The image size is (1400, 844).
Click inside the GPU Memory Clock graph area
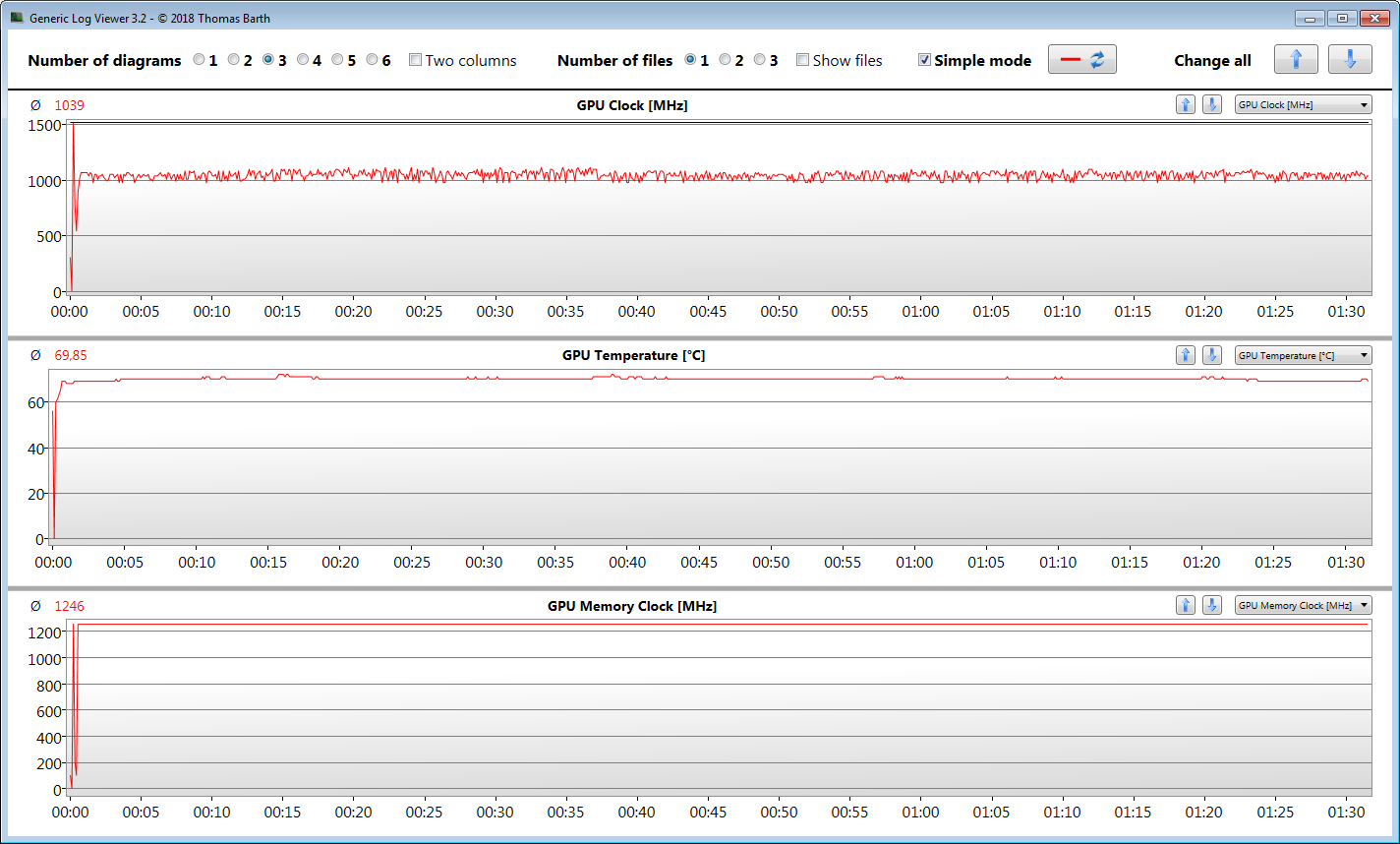718,705
